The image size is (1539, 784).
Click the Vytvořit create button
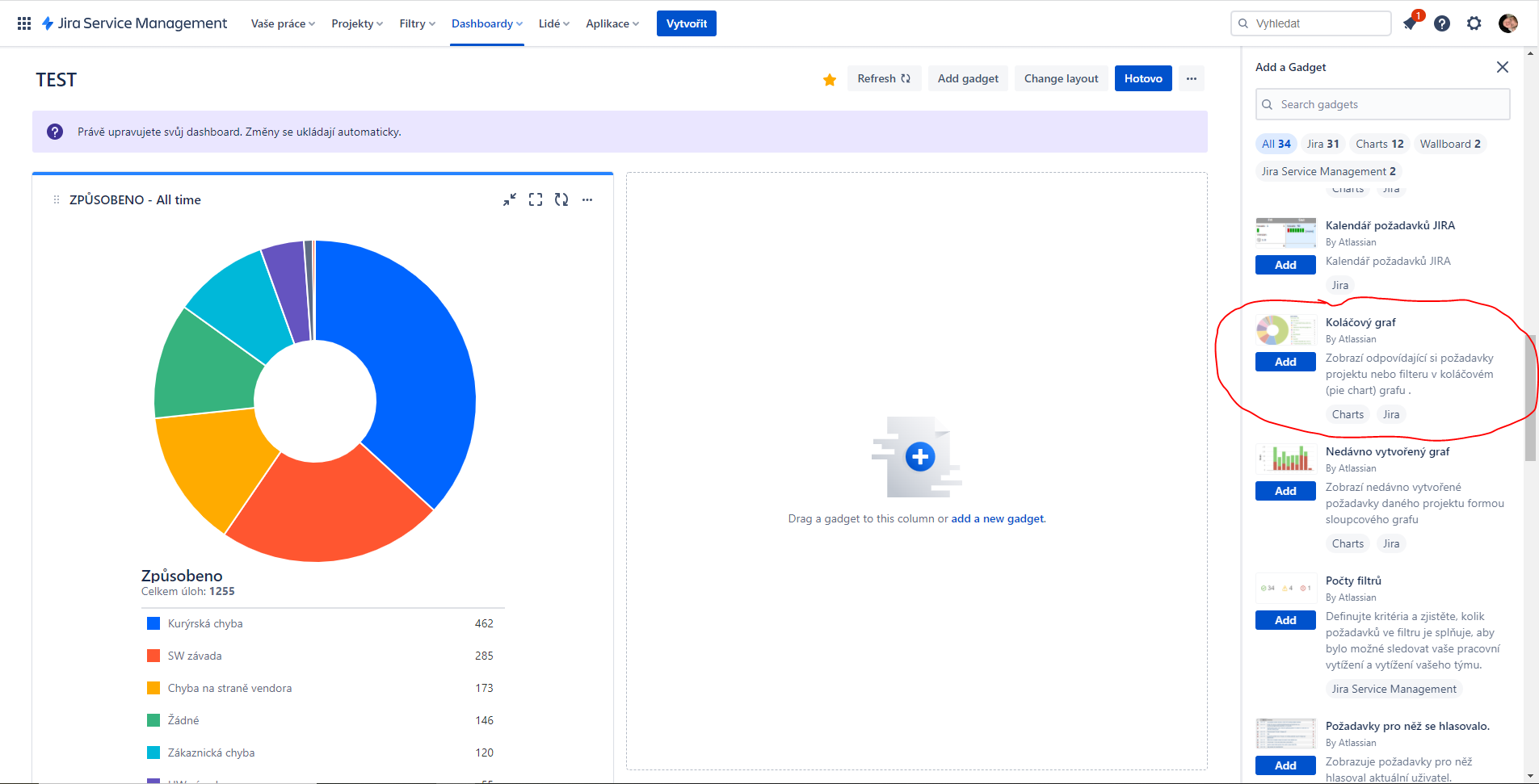point(687,23)
